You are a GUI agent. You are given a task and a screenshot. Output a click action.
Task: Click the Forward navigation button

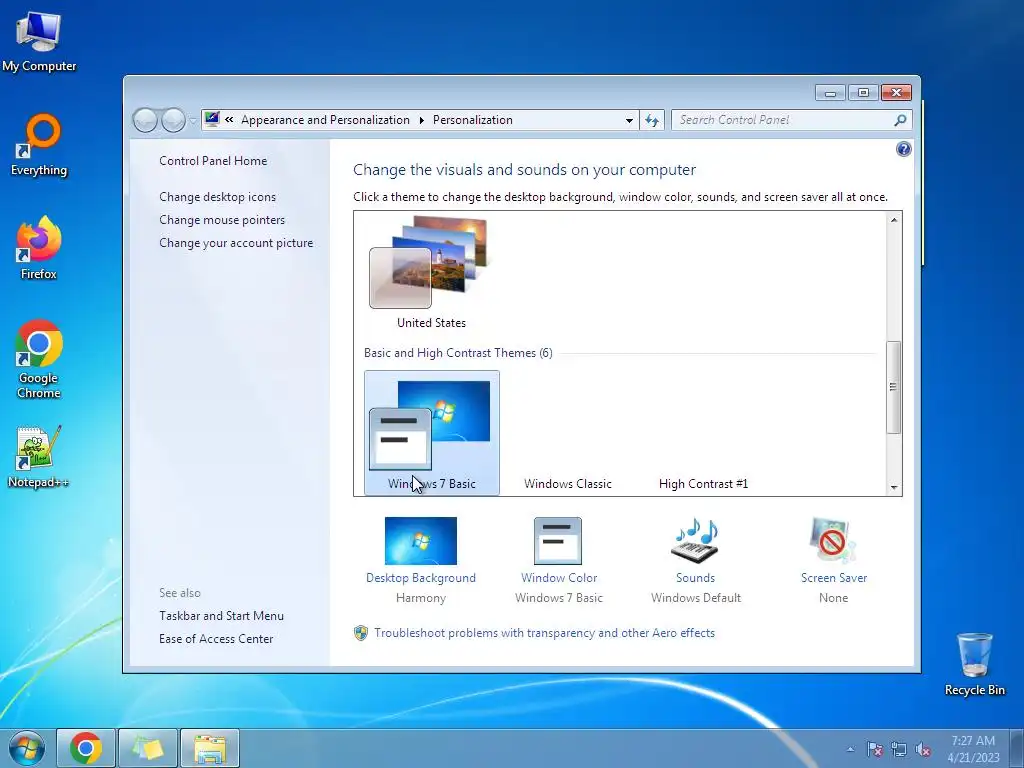(x=173, y=120)
